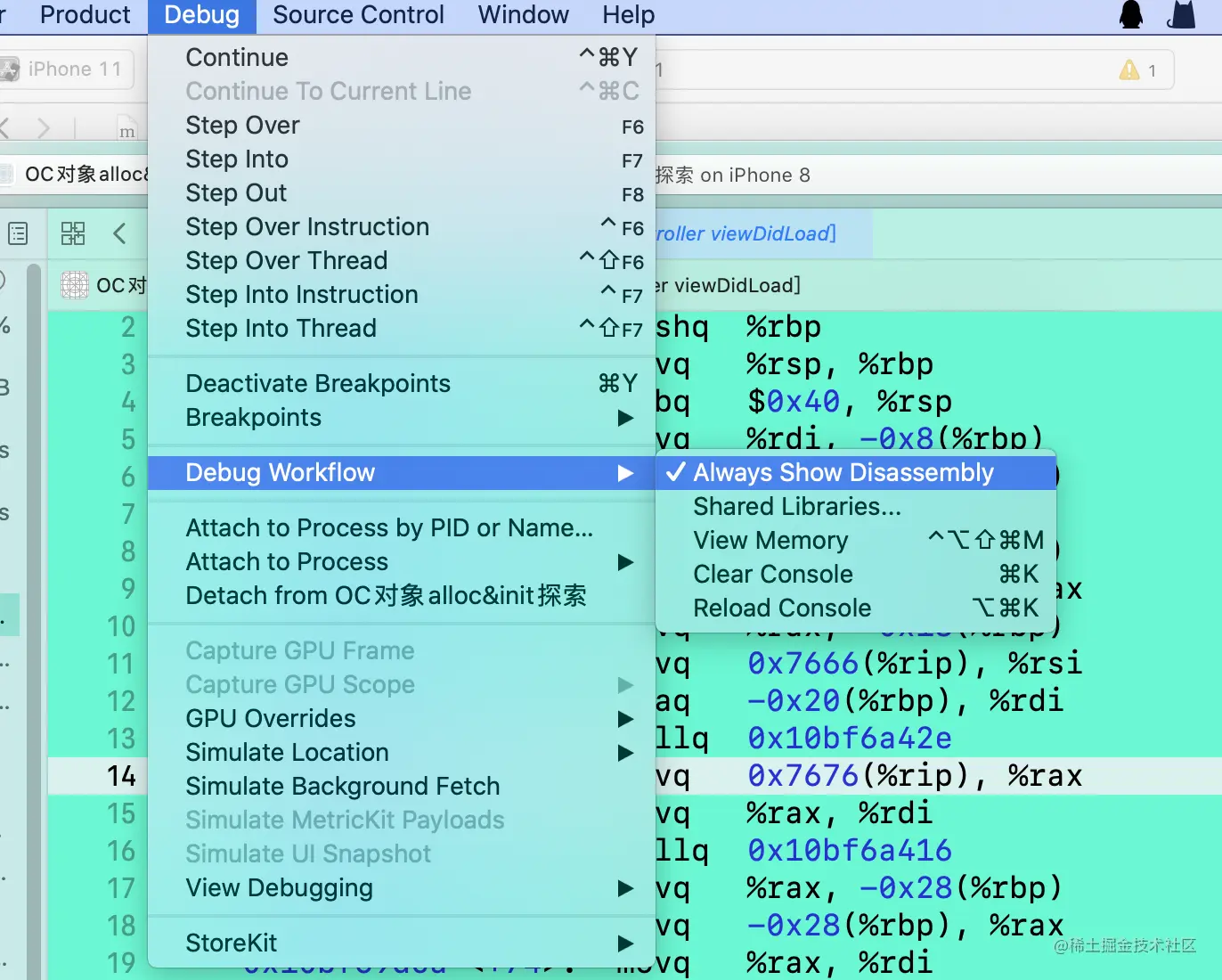This screenshot has width=1222, height=980.
Task: Open Shared Libraries from the submenu
Action: [x=856, y=506]
